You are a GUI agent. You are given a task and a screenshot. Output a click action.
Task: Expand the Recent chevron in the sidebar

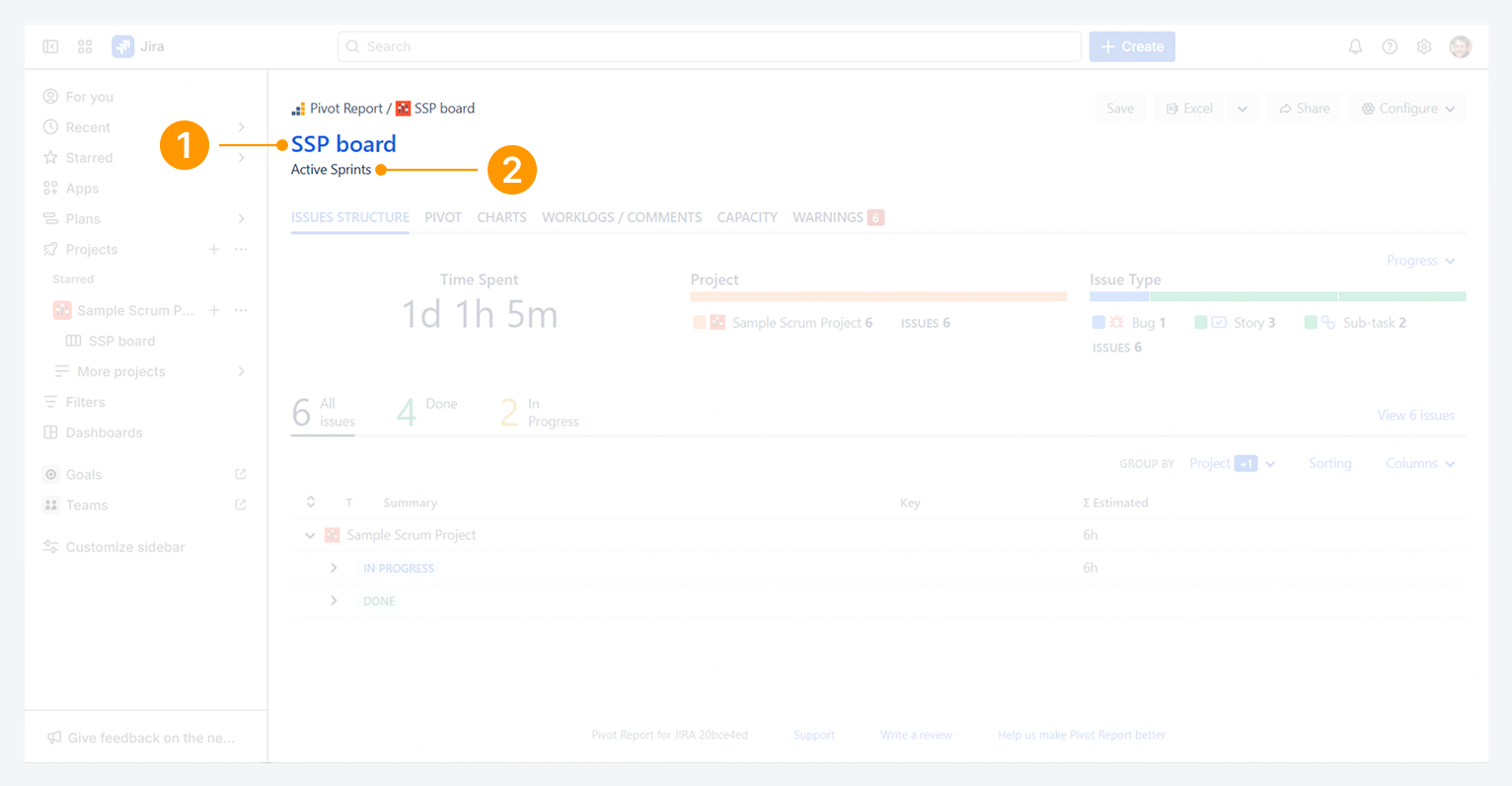tap(242, 127)
